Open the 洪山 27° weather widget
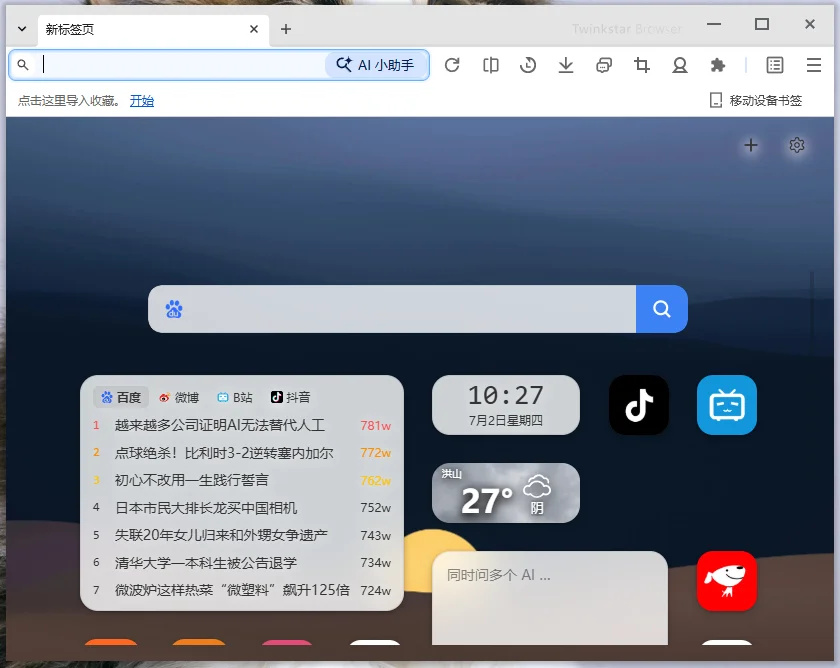Image resolution: width=840 pixels, height=668 pixels. tap(506, 493)
